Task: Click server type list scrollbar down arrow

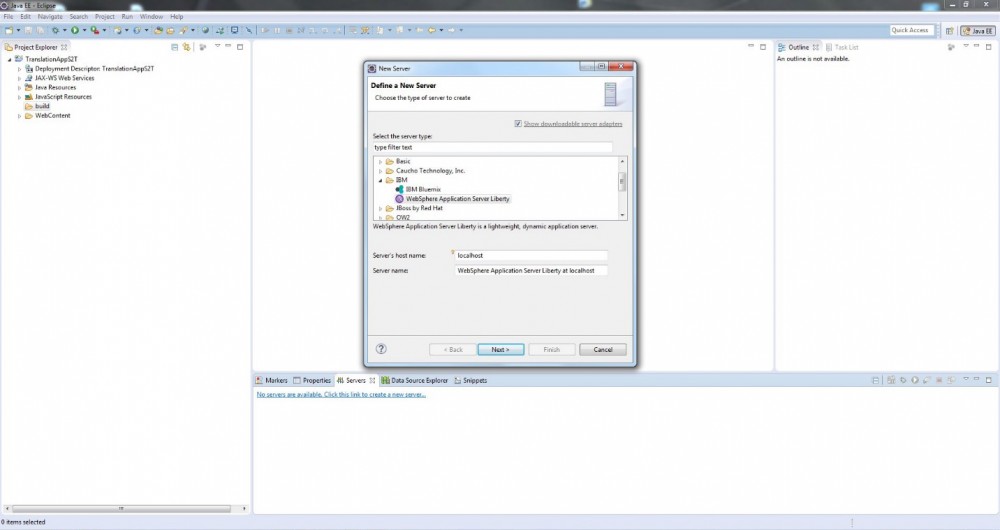Action: pyautogui.click(x=622, y=216)
